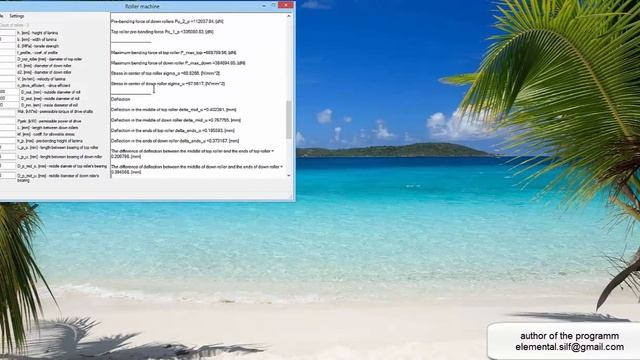Image resolution: width=640 pixels, height=360 pixels.
Task: Open the Settings menu
Action: point(17,16)
